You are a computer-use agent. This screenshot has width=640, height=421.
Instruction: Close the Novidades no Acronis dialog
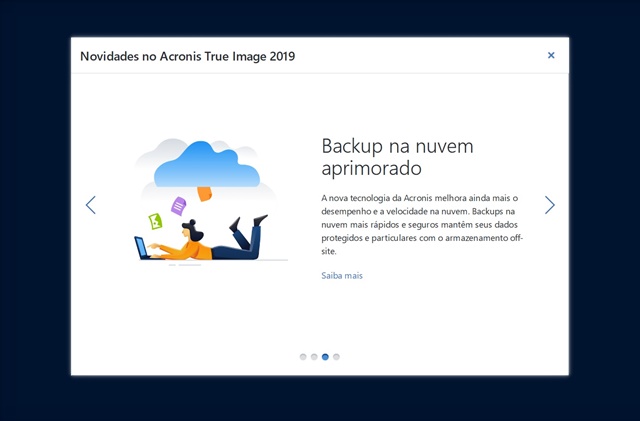(x=551, y=55)
